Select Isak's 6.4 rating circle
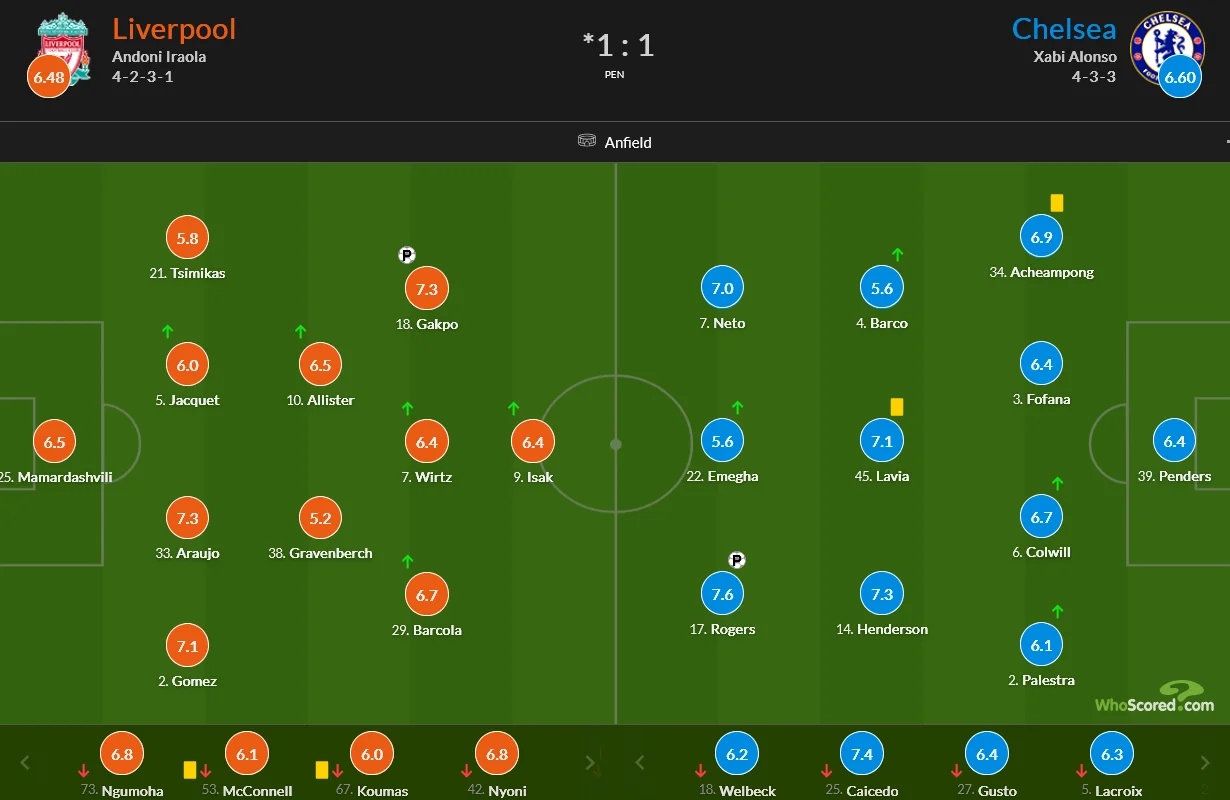 (x=533, y=442)
